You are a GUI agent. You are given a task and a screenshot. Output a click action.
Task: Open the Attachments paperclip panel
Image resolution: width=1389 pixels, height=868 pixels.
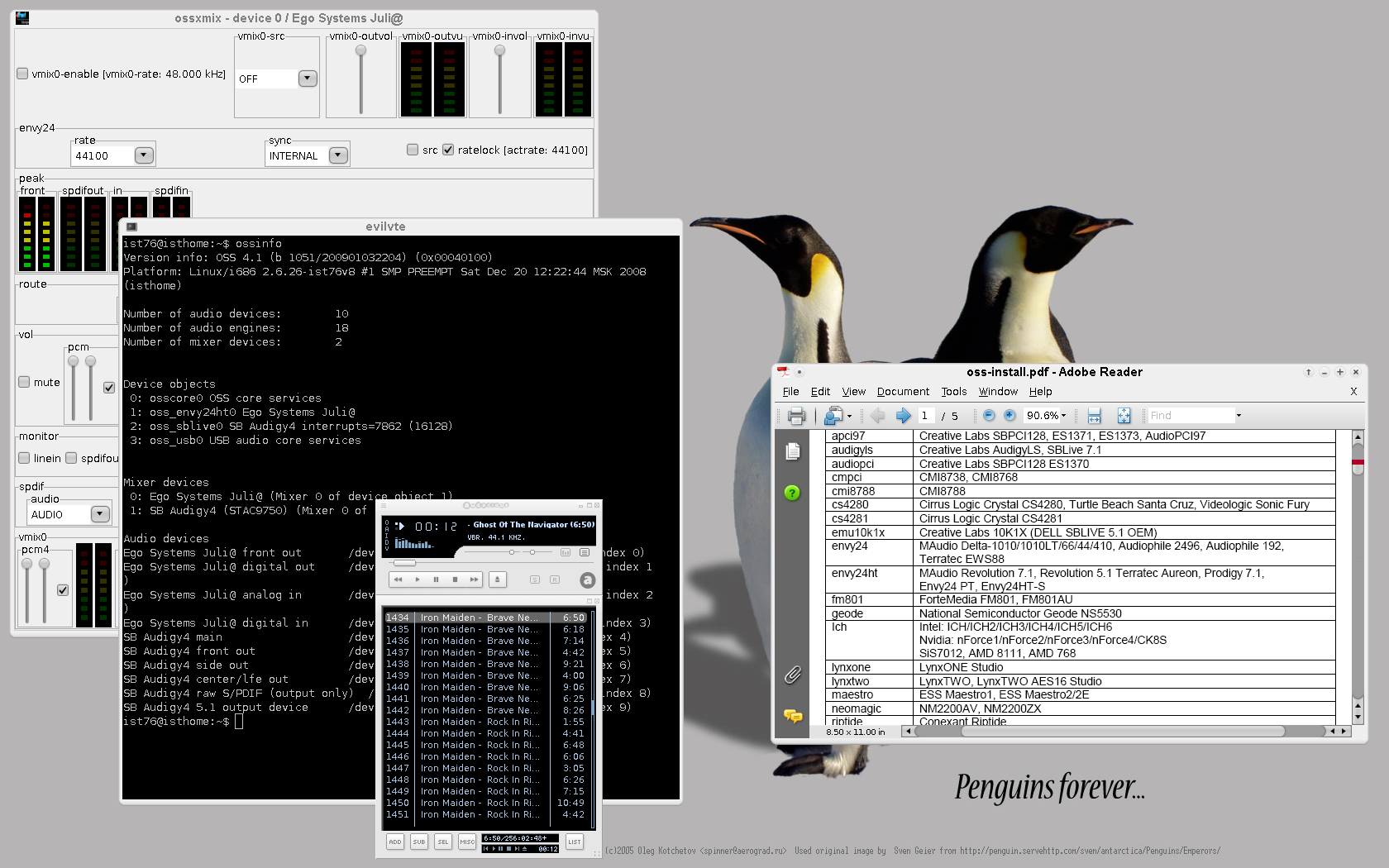pyautogui.click(x=792, y=675)
